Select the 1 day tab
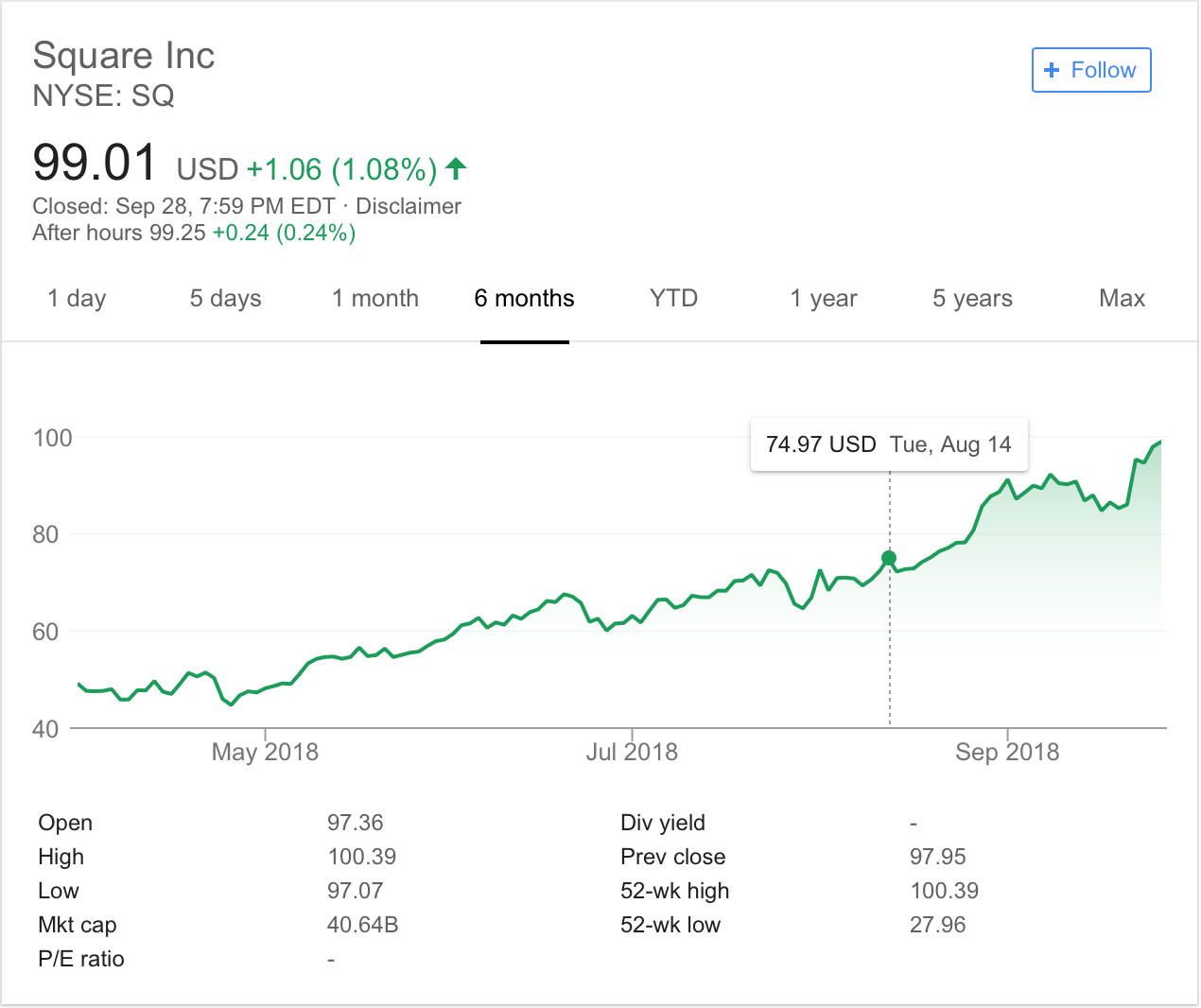The image size is (1201, 1008). (x=77, y=299)
